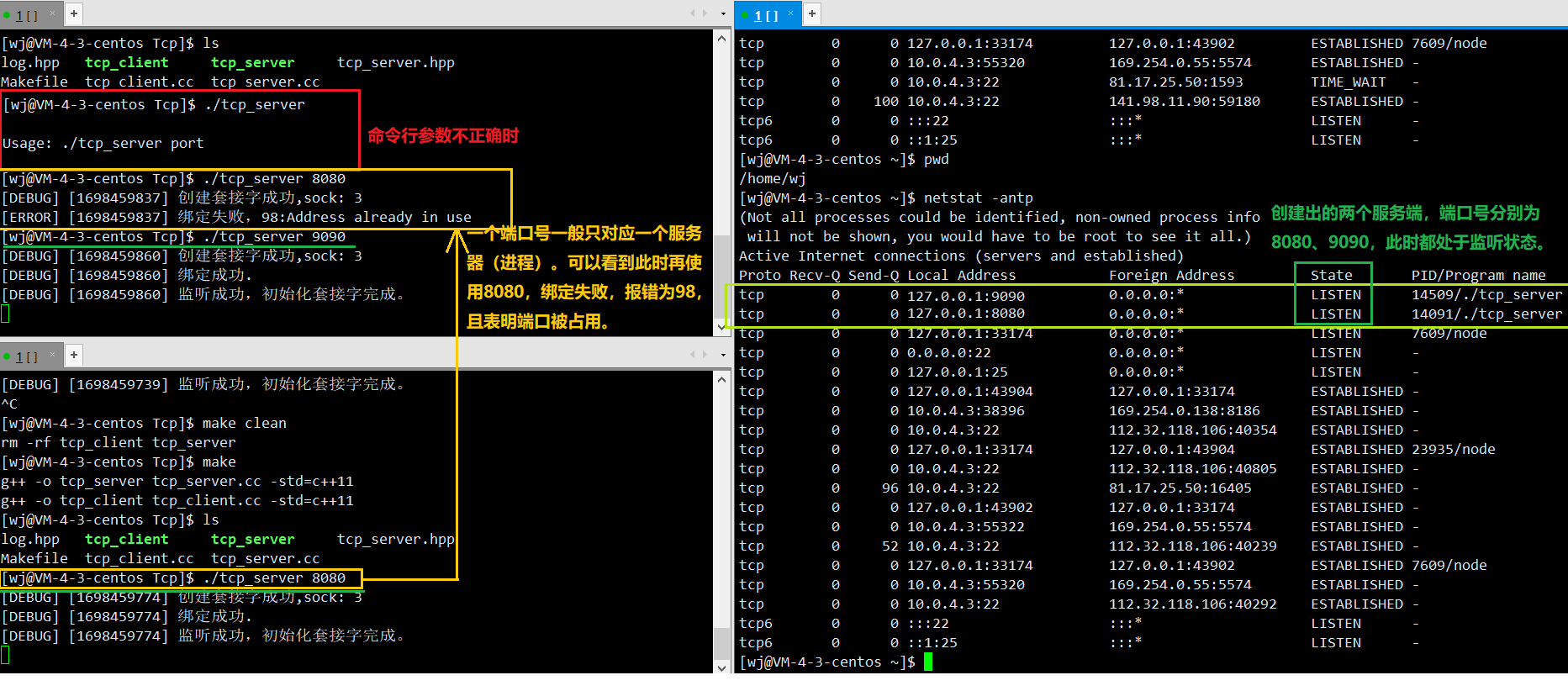Click local address '127.0.0.1:8080'

[966, 314]
